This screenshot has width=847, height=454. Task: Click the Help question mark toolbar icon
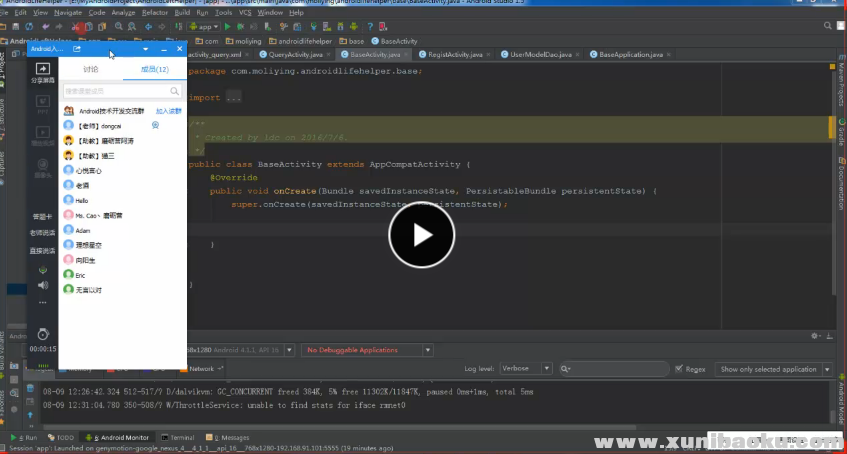(x=372, y=27)
